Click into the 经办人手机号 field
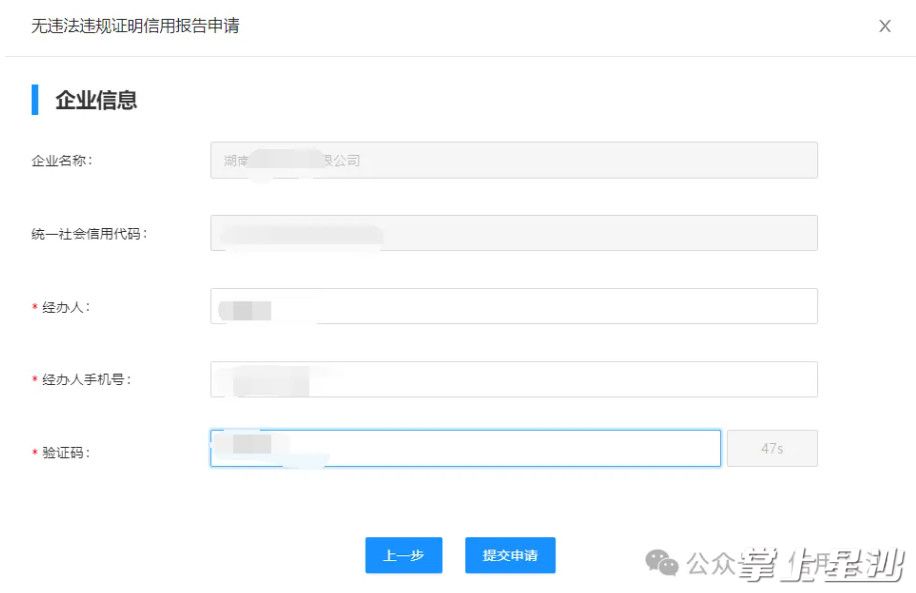 pos(513,380)
